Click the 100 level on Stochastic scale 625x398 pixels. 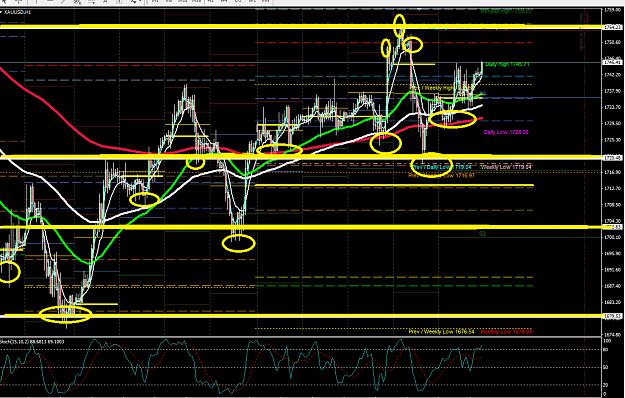pos(608,341)
